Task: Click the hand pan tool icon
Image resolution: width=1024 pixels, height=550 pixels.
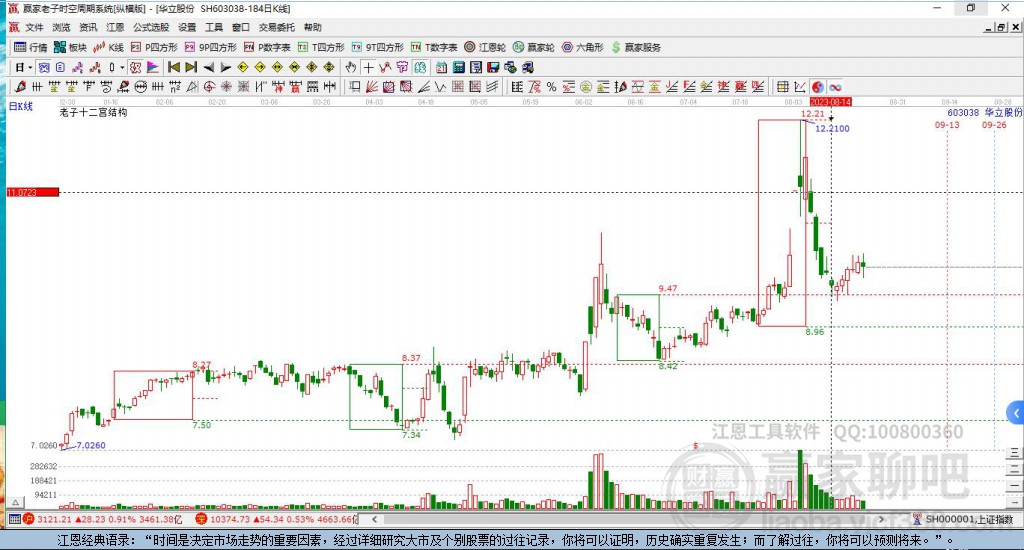Action: pos(351,67)
